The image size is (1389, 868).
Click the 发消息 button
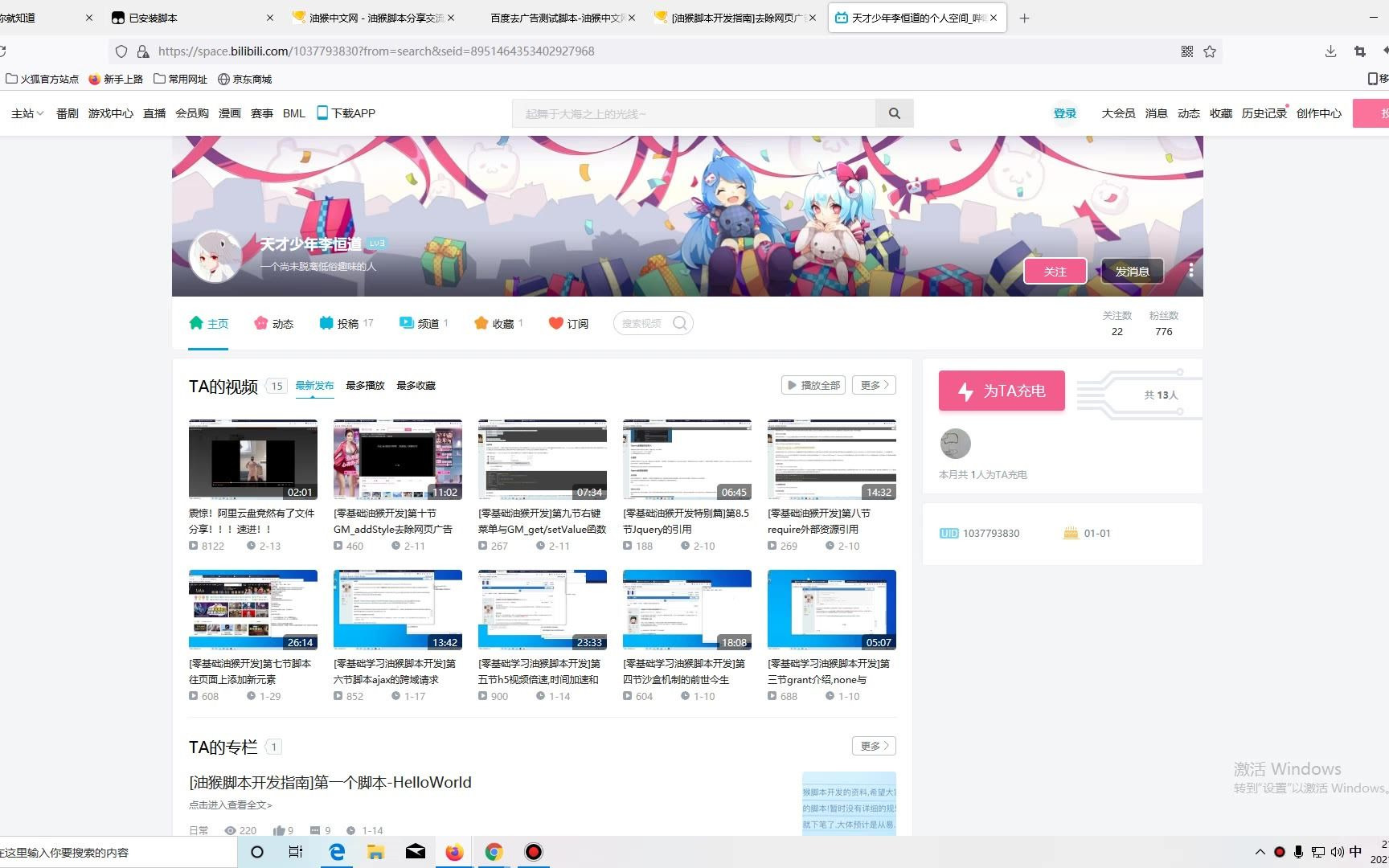point(1132,272)
